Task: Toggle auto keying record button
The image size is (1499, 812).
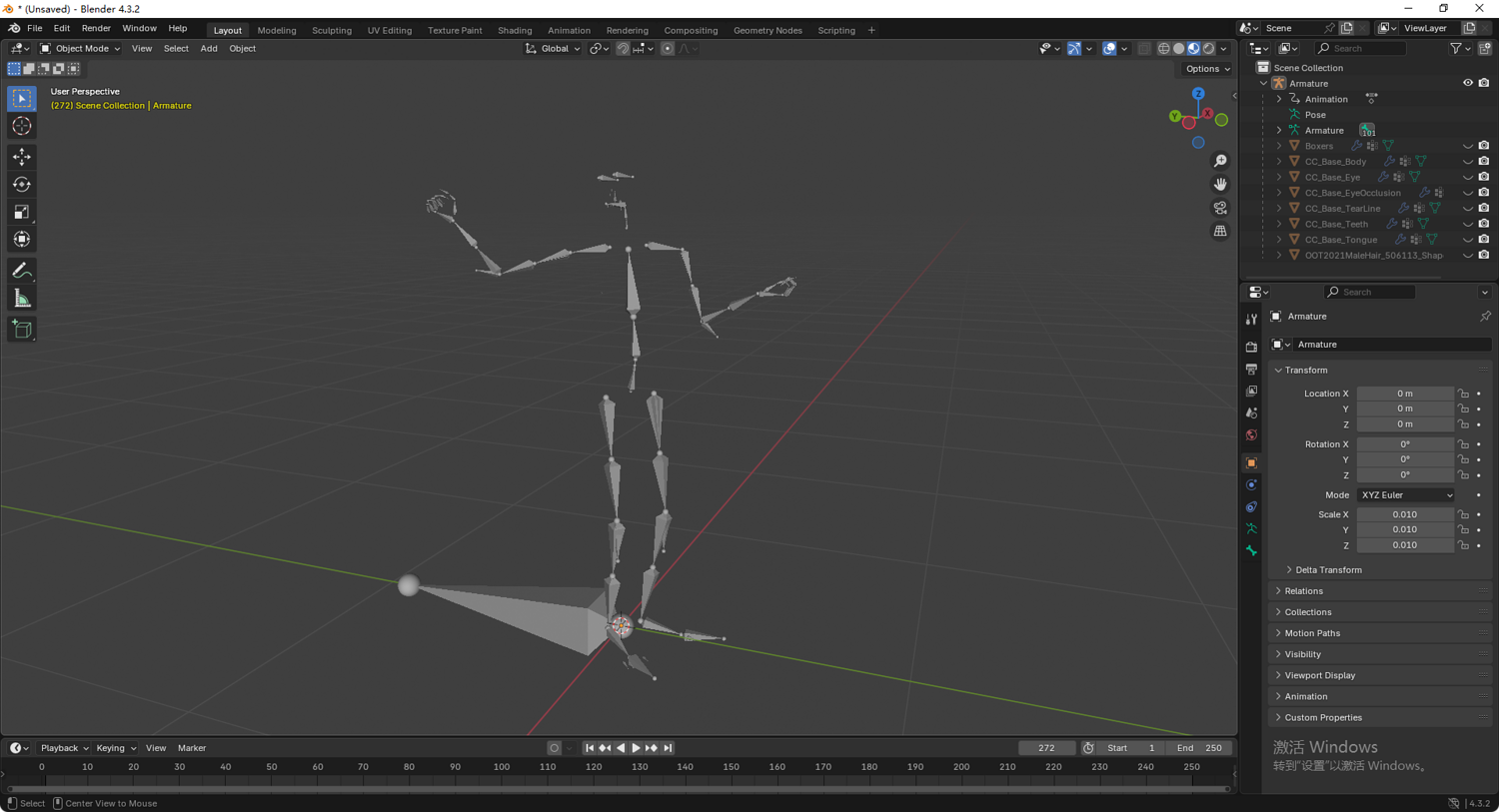Action: [555, 748]
